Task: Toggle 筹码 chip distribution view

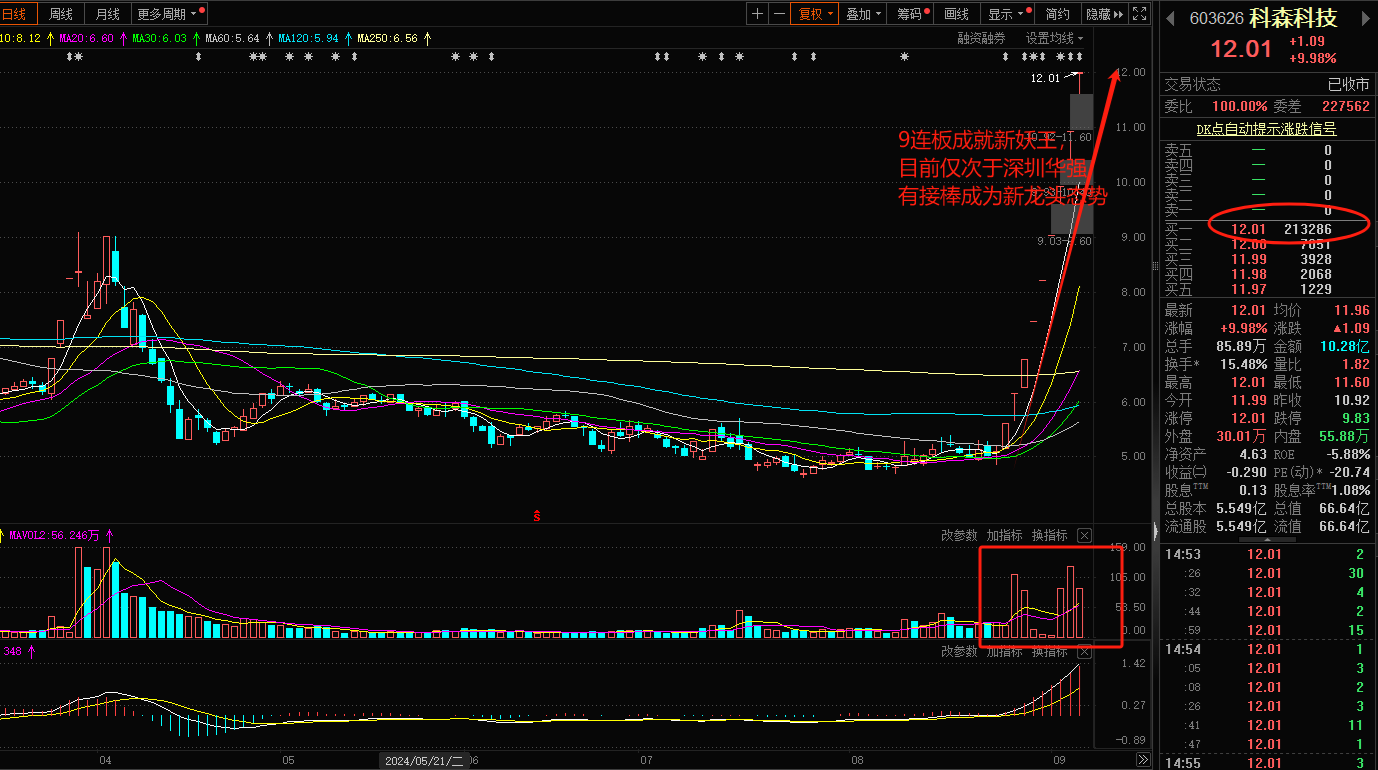Action: (911, 13)
